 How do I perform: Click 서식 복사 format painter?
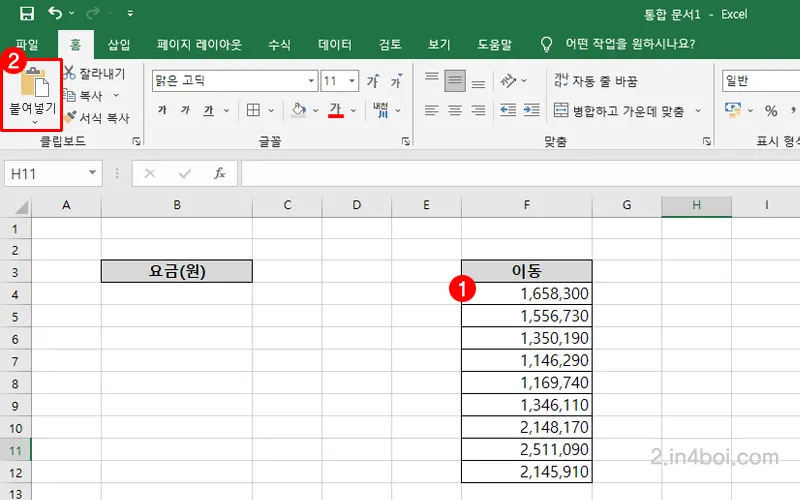97,118
